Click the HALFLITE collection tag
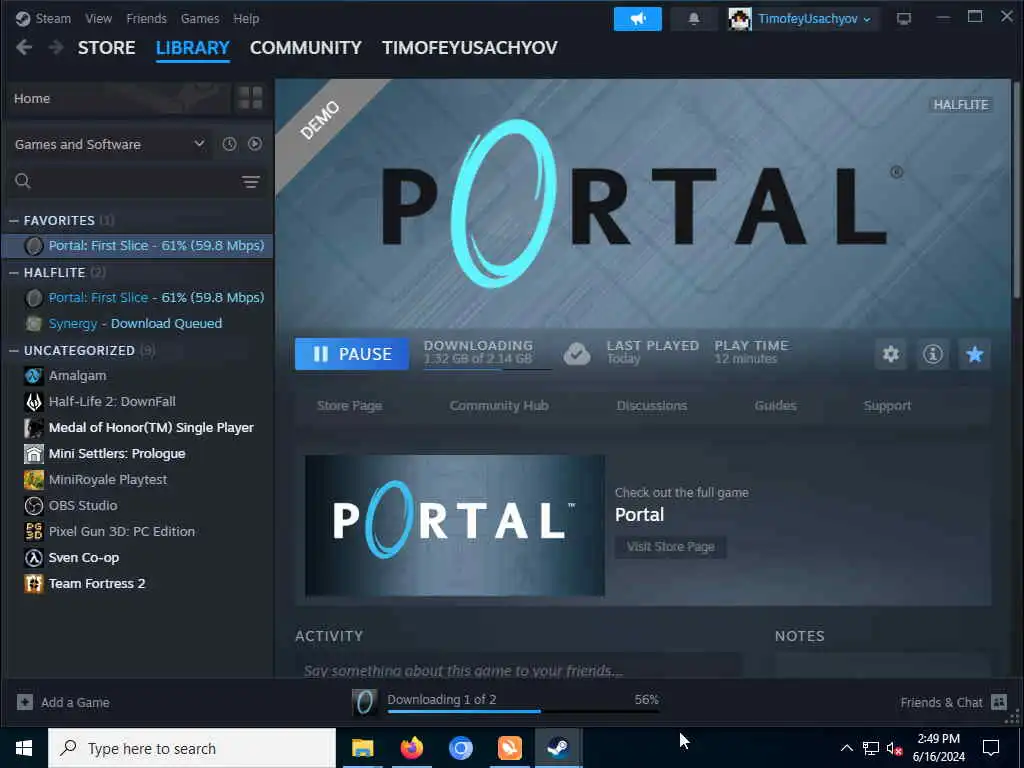The width and height of the screenshot is (1024, 768). 961,104
